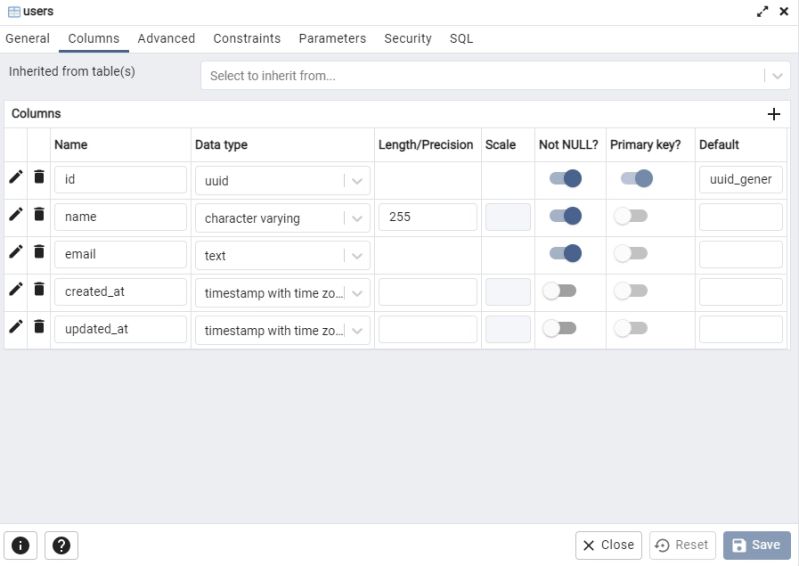This screenshot has width=799, height=566.
Task: Open the Parameters tab
Action: [332, 39]
